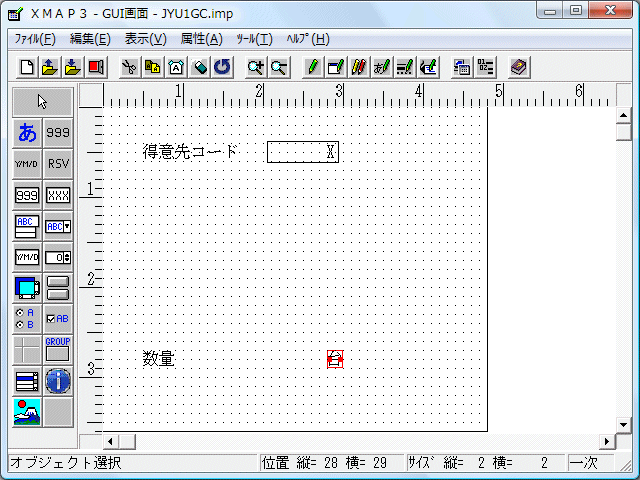This screenshot has width=640, height=480.
Task: Open the ファイル(F) menu
Action: point(35,39)
